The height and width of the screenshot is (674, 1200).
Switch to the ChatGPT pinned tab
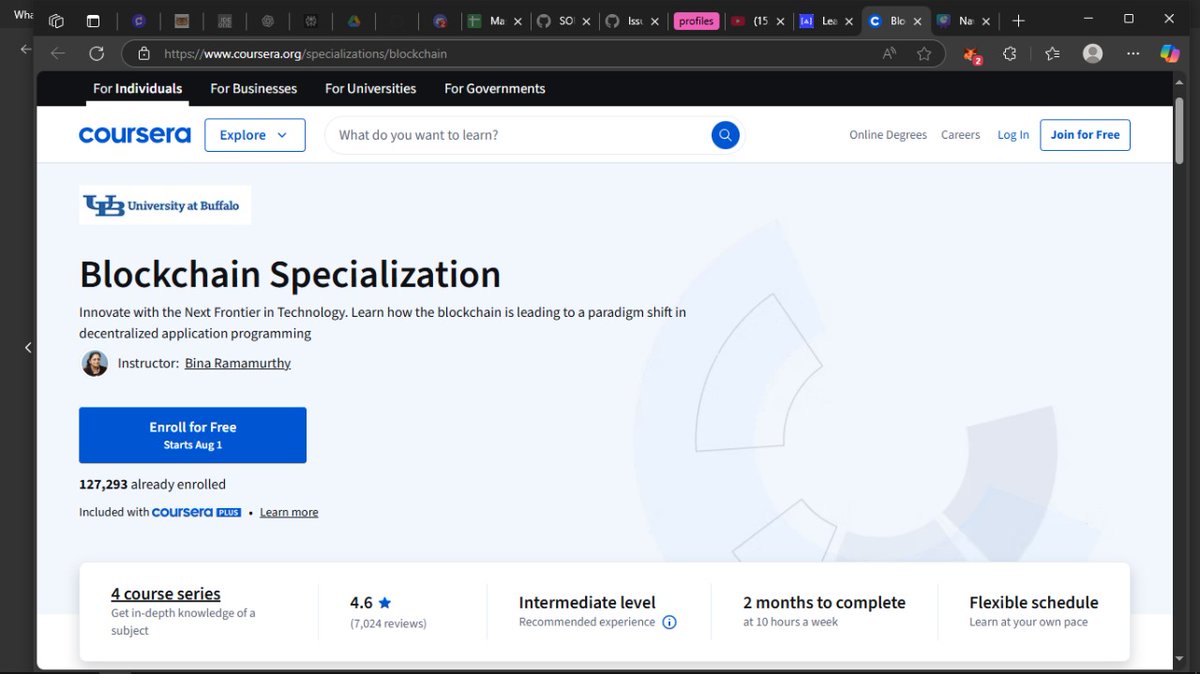tap(267, 21)
